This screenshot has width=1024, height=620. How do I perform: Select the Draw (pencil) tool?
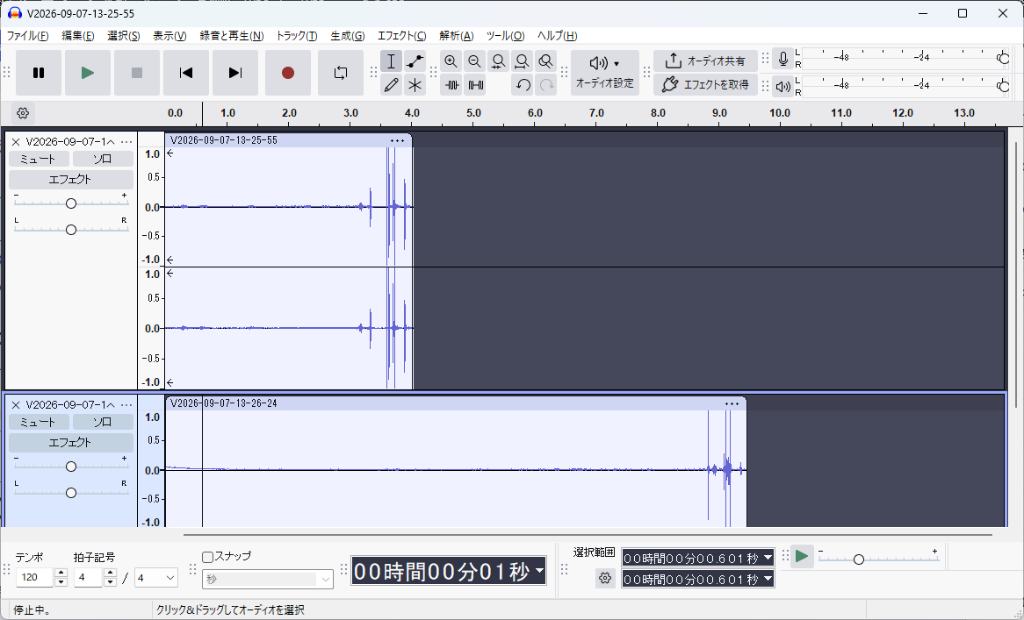tap(391, 85)
